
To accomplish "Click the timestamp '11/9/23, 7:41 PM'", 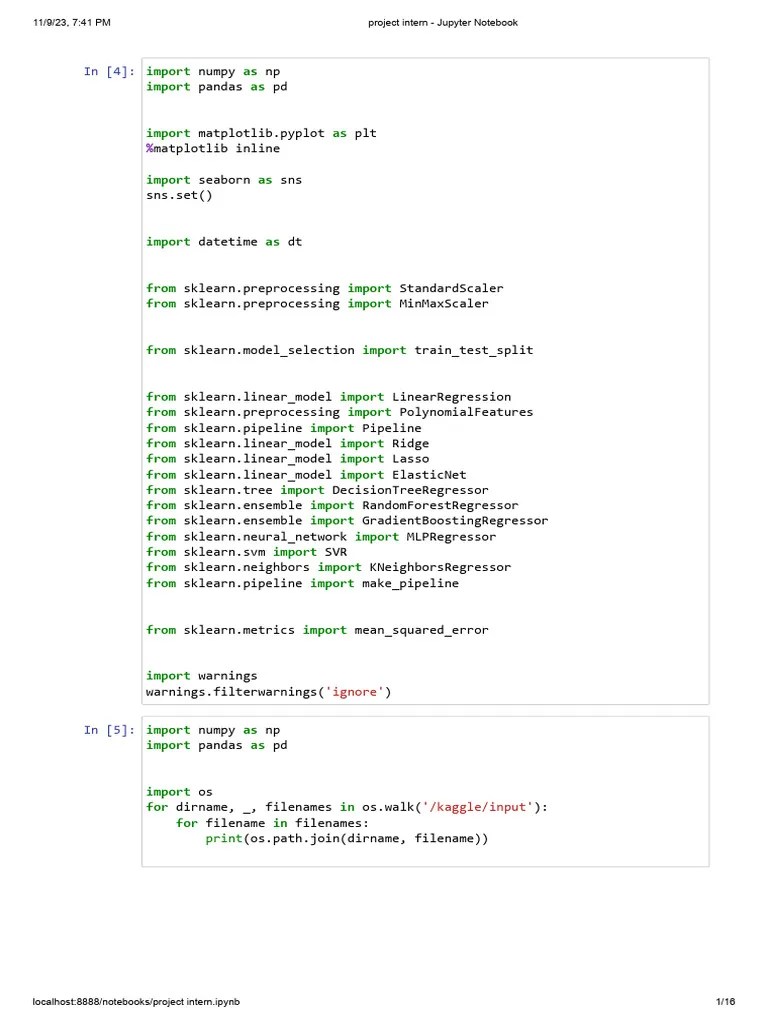I will [72, 22].
